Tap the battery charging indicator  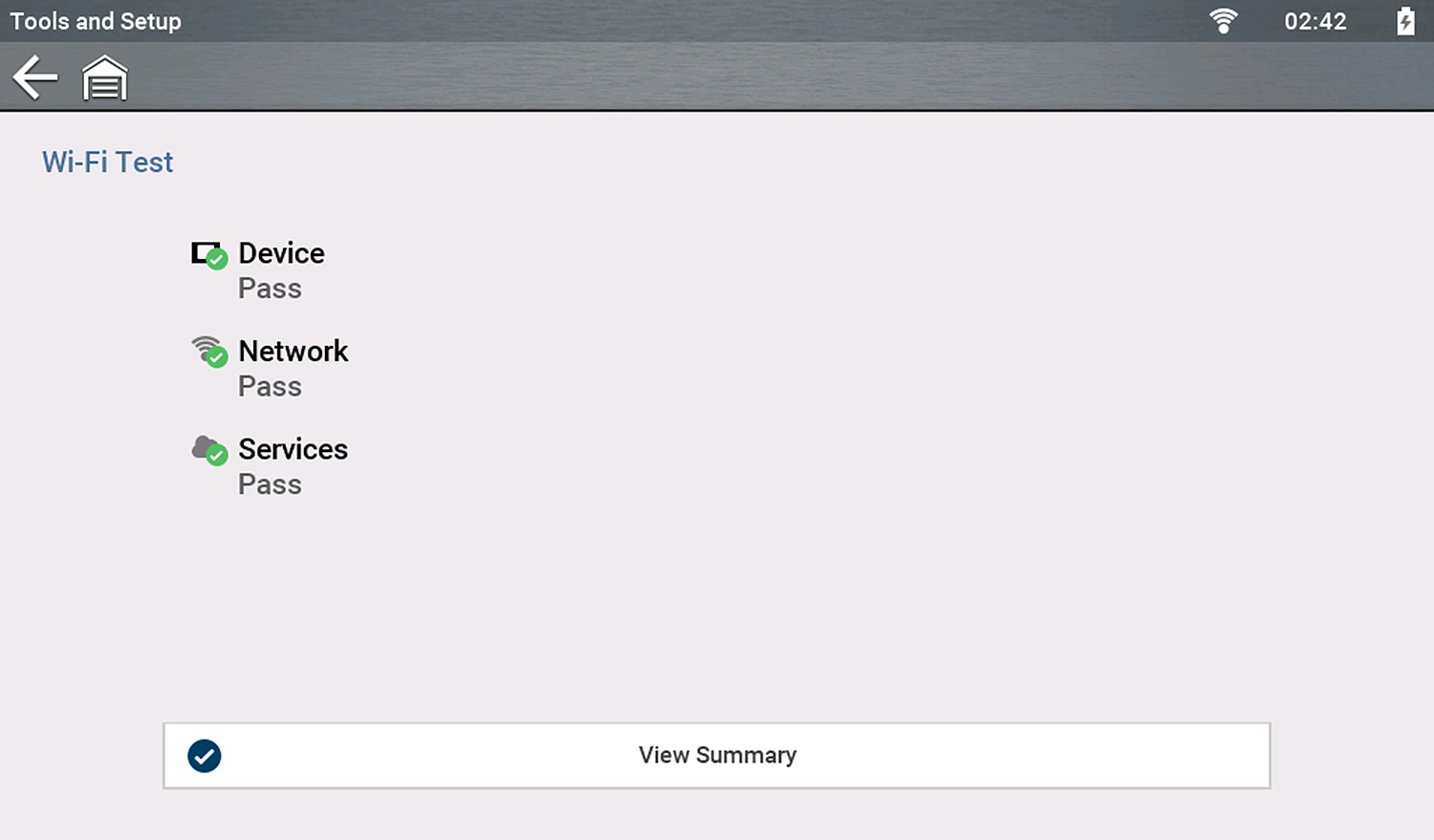[1404, 21]
